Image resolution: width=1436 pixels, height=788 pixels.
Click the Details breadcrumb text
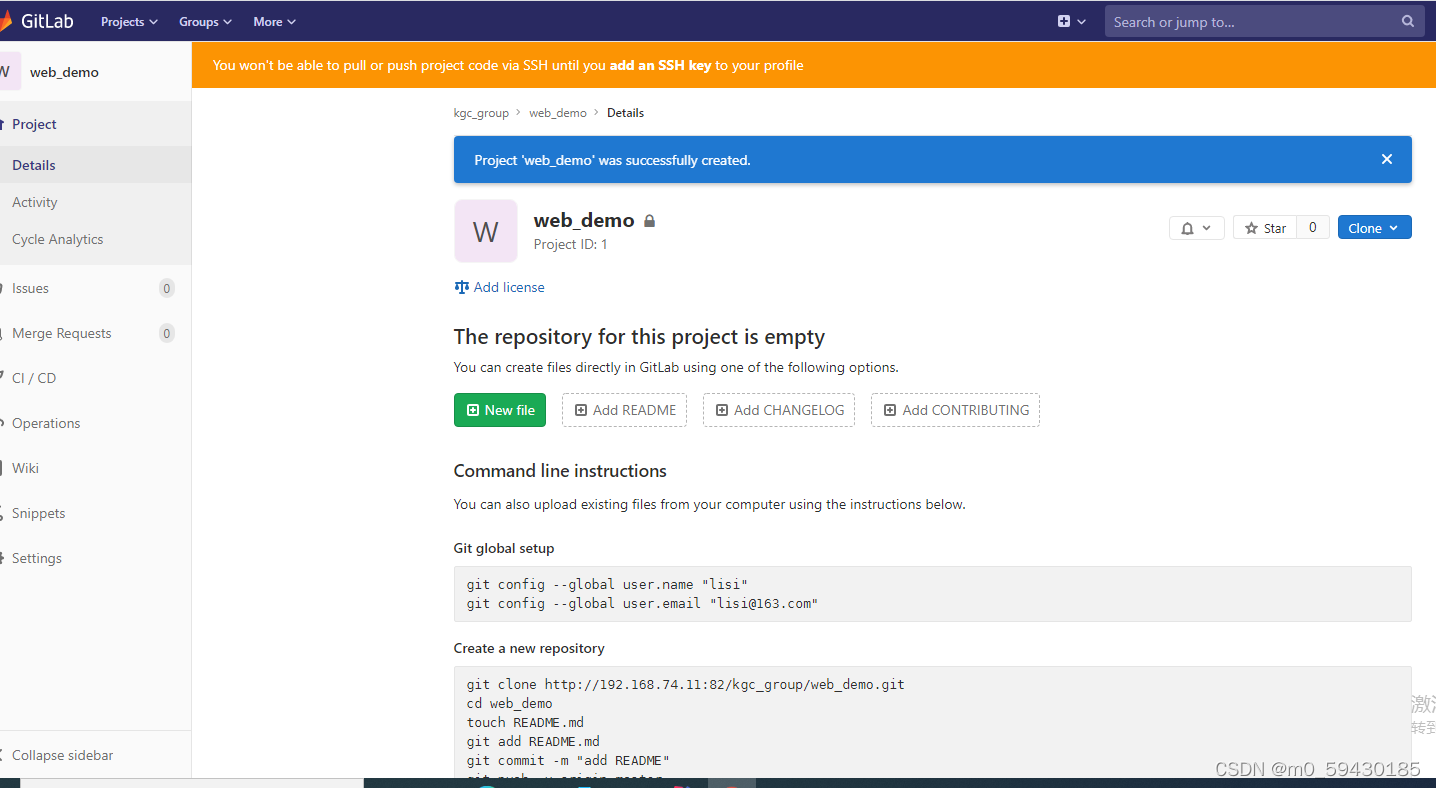click(x=625, y=113)
